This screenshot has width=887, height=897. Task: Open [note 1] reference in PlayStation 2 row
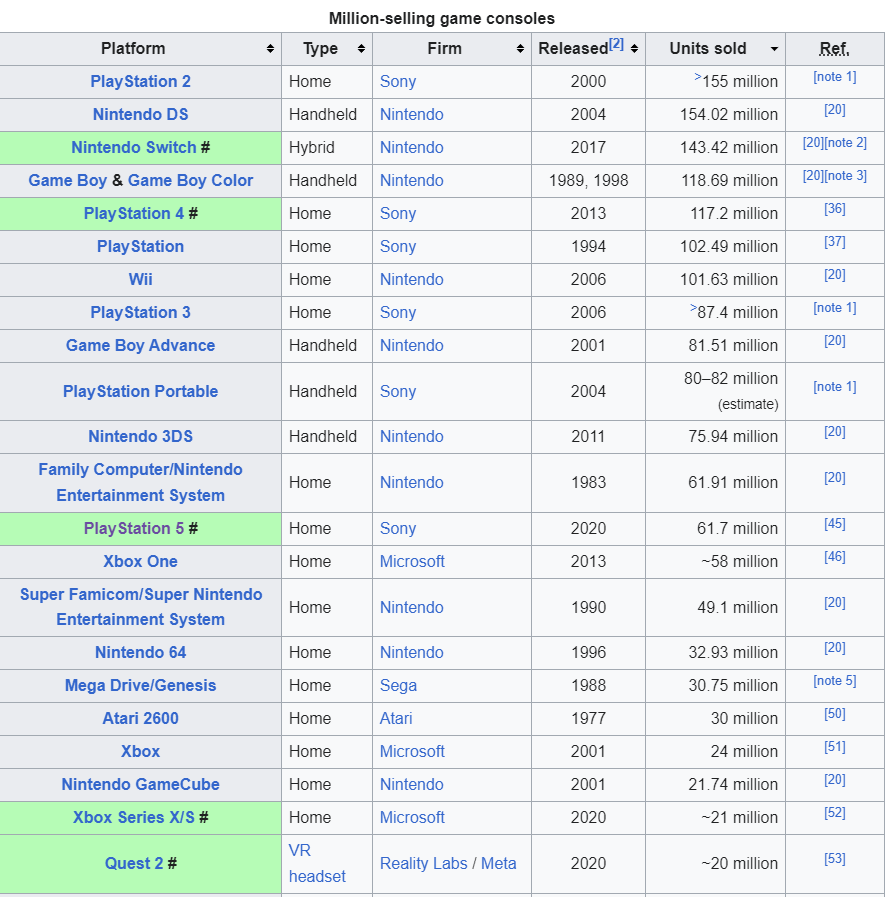coord(835,77)
